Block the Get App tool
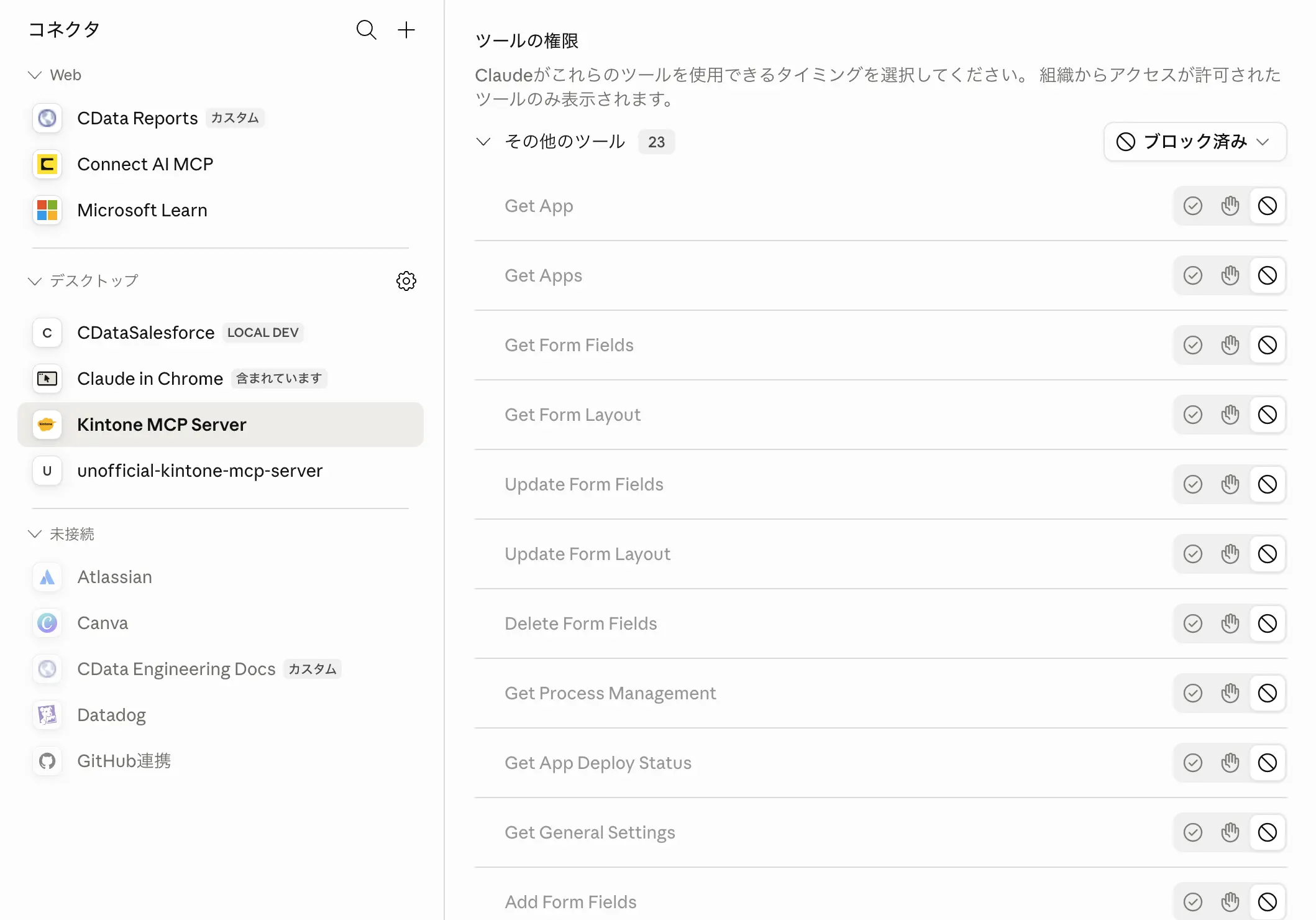 coord(1268,206)
